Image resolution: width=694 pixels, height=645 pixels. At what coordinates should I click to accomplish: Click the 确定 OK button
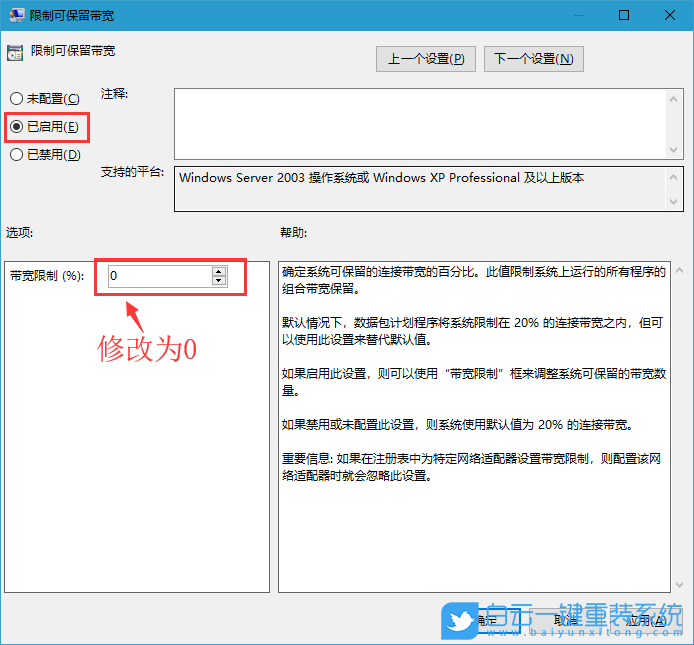point(487,621)
